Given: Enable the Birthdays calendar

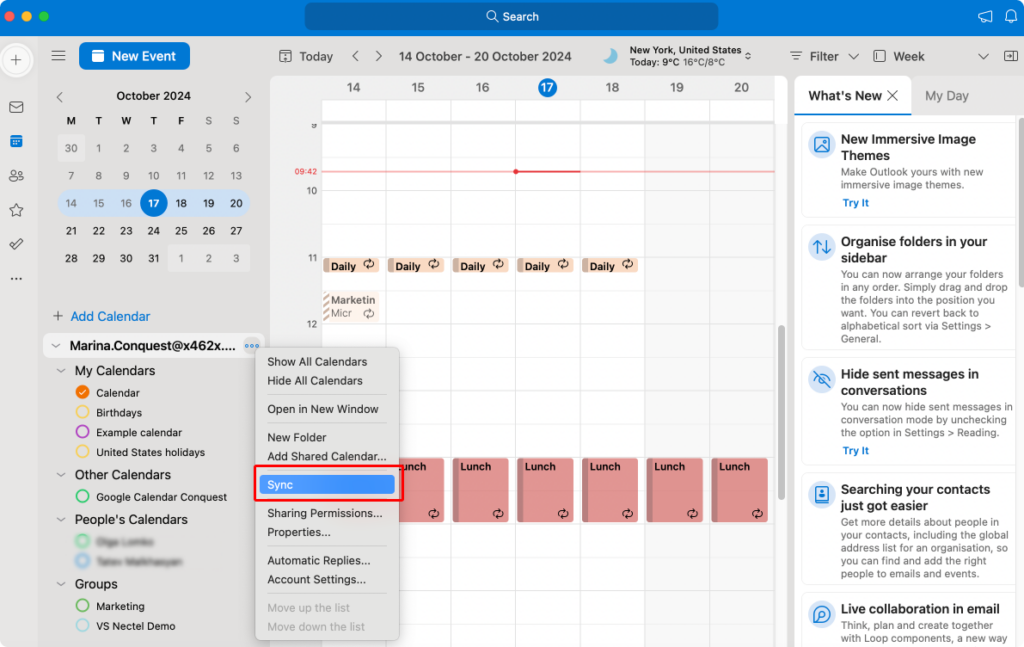Looking at the screenshot, I should pos(82,412).
